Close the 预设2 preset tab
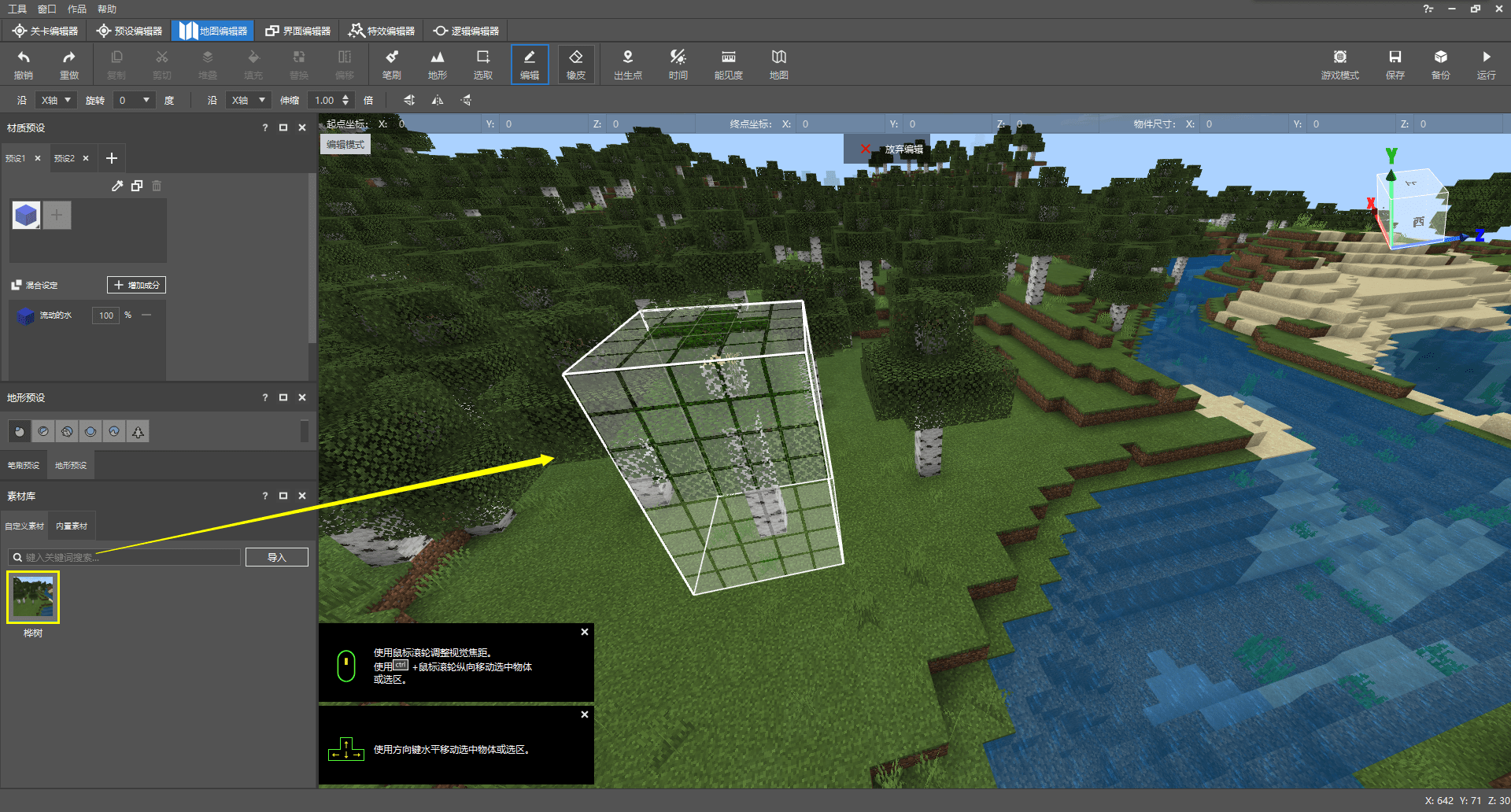Viewport: 1511px width, 812px height. [x=86, y=158]
